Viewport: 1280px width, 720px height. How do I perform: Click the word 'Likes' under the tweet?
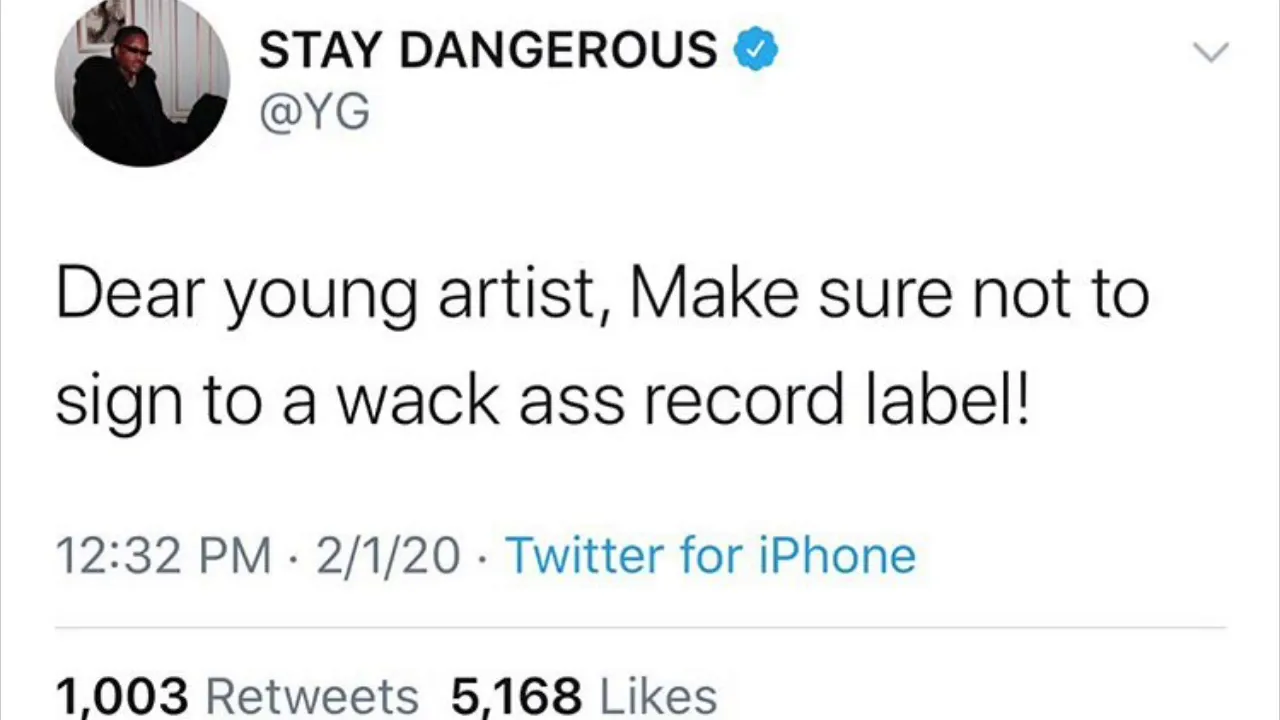657,696
